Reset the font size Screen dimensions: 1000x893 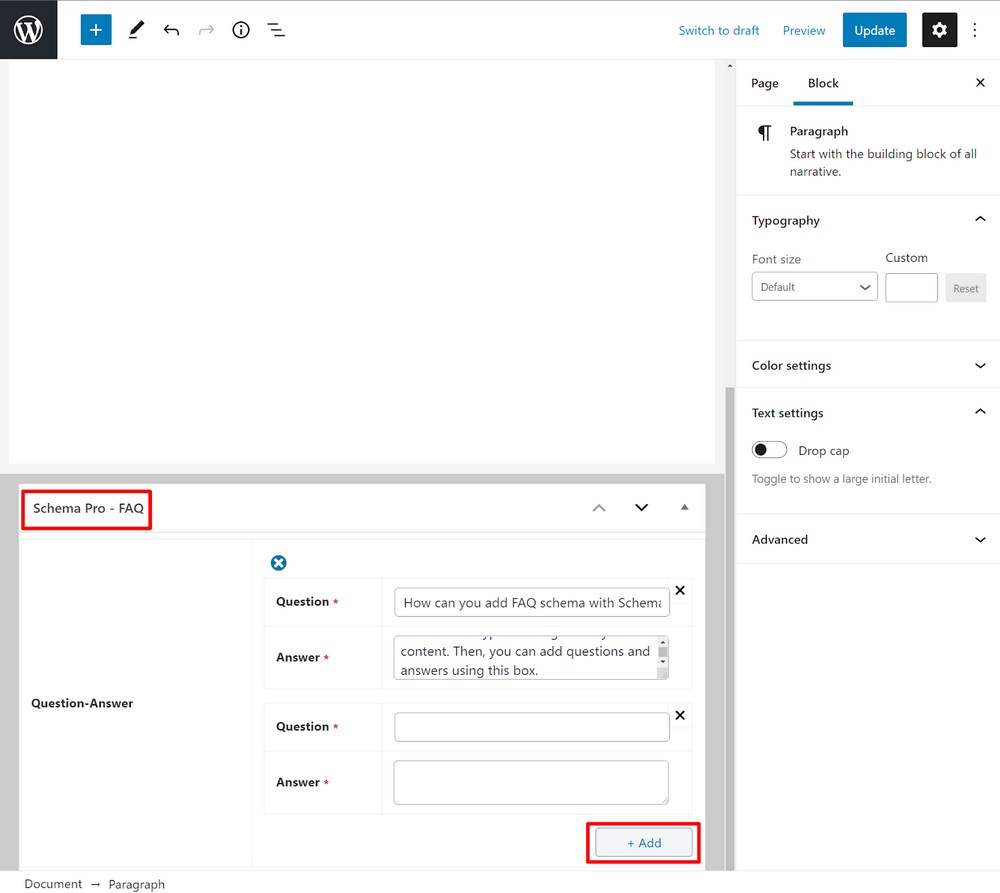tap(966, 288)
